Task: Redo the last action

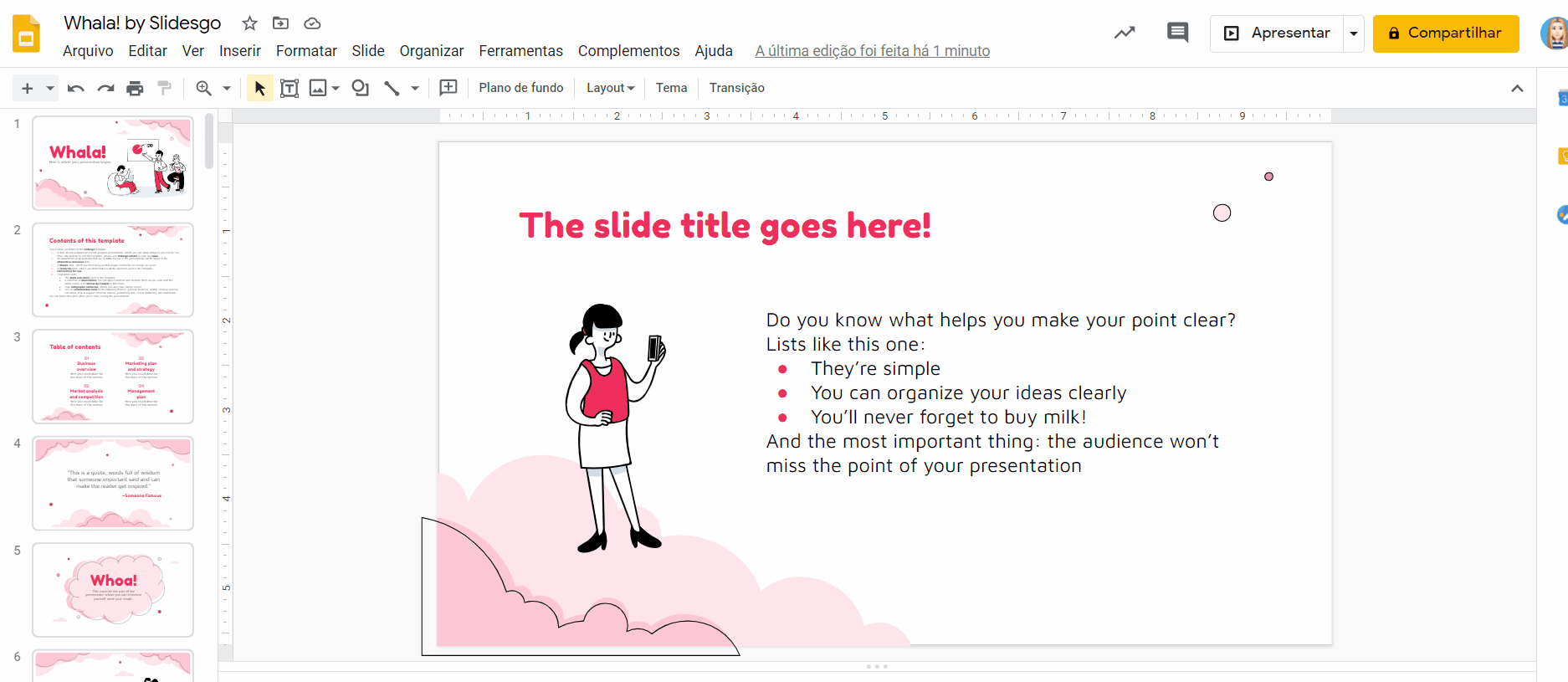Action: (x=105, y=88)
